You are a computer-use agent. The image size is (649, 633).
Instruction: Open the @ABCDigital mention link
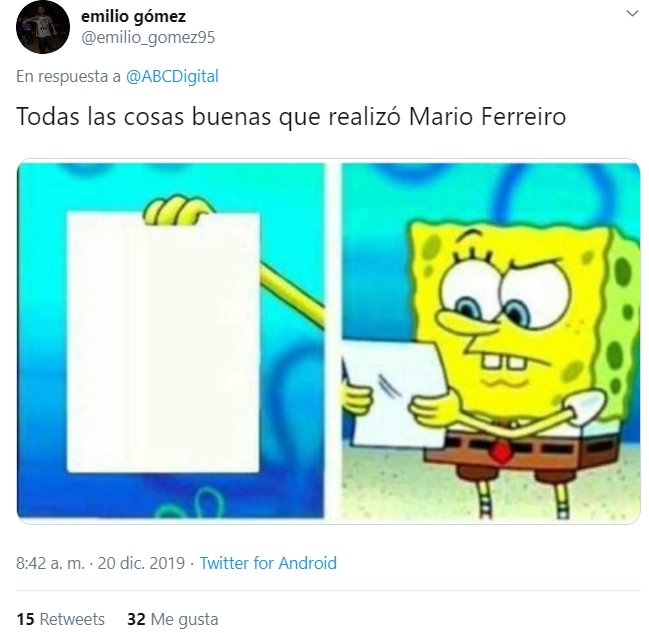coord(172,76)
